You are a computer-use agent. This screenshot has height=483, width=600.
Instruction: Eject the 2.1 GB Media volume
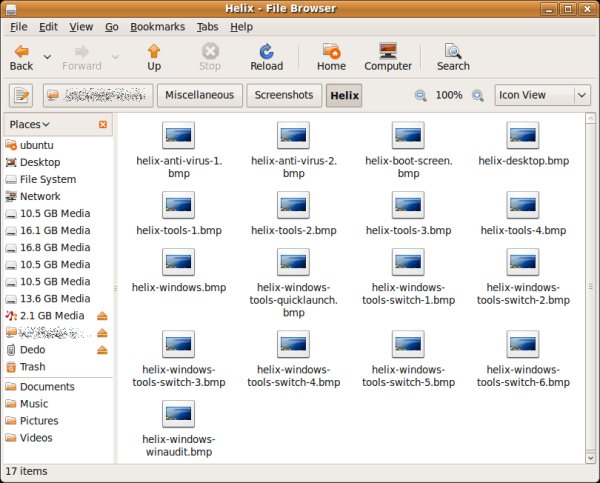coord(102,316)
